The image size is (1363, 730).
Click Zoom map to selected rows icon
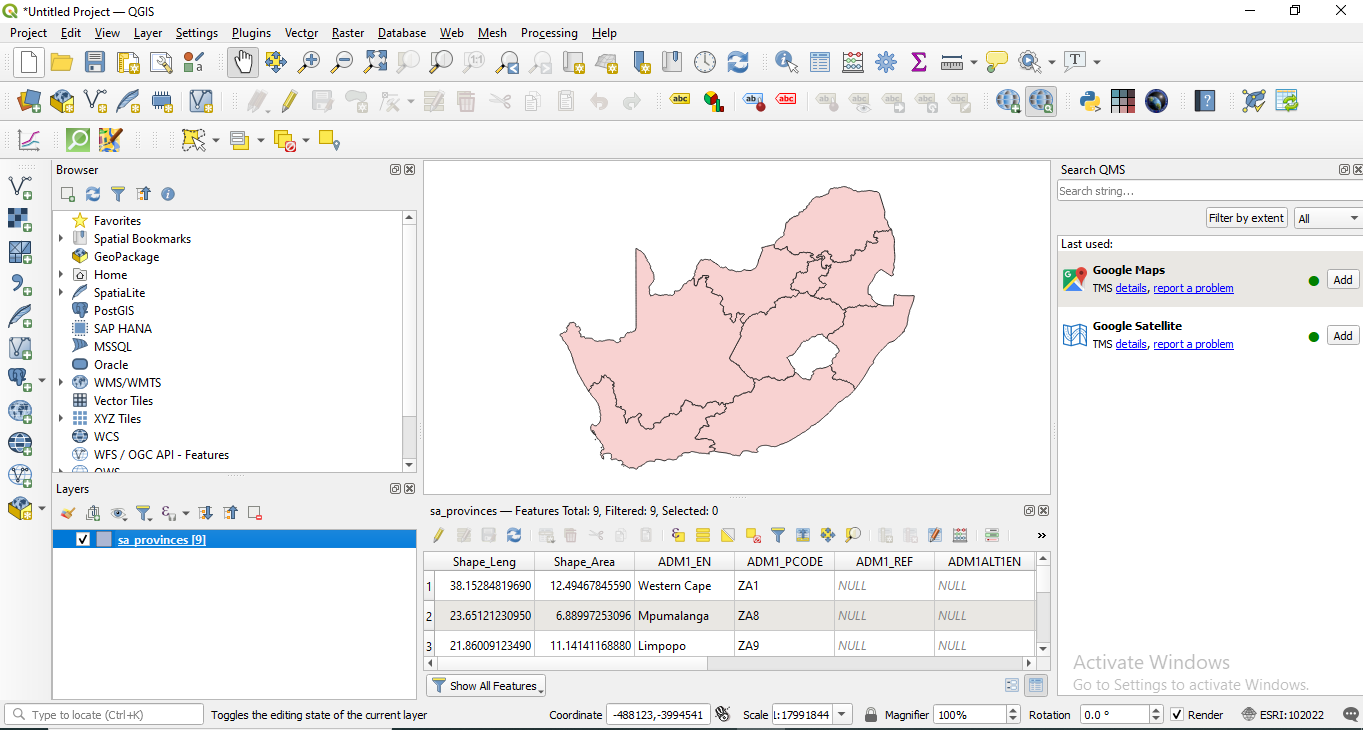(x=853, y=535)
